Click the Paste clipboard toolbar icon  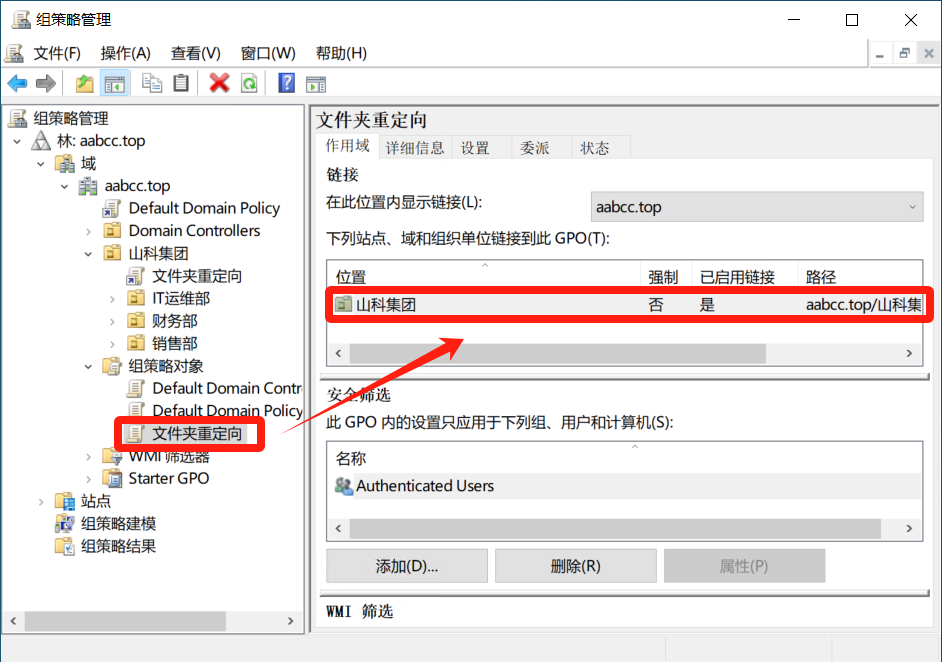point(181,83)
